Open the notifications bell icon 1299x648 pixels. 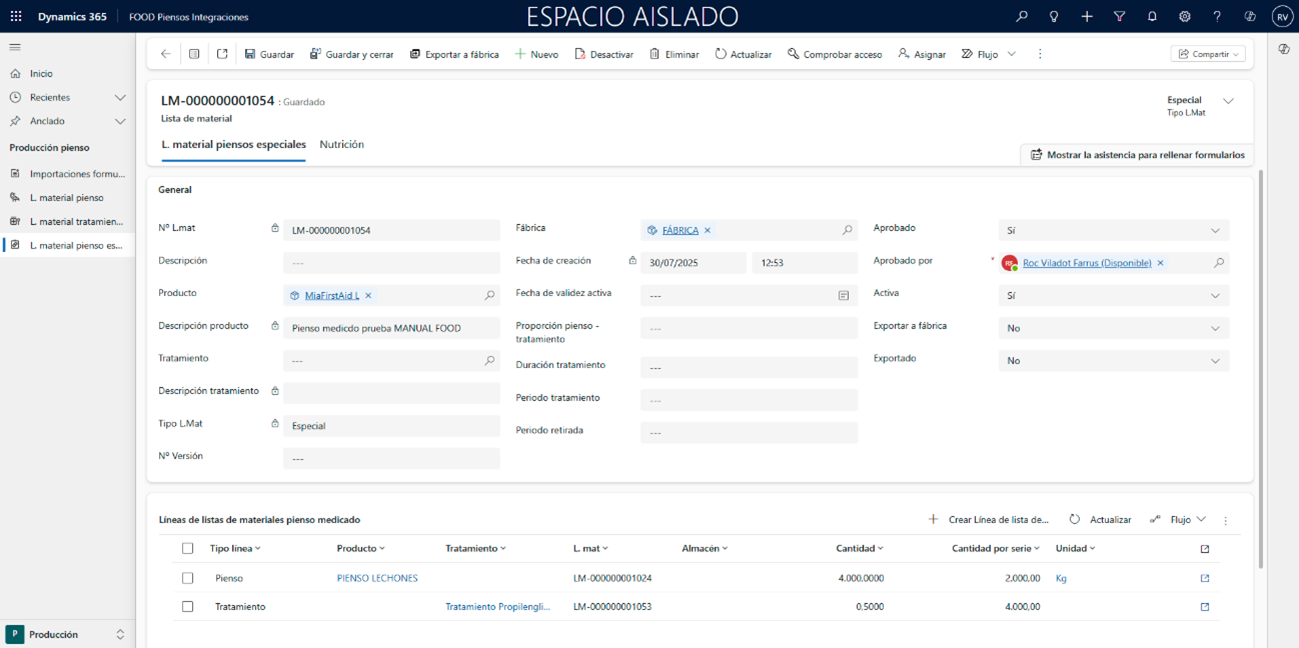(x=1152, y=17)
